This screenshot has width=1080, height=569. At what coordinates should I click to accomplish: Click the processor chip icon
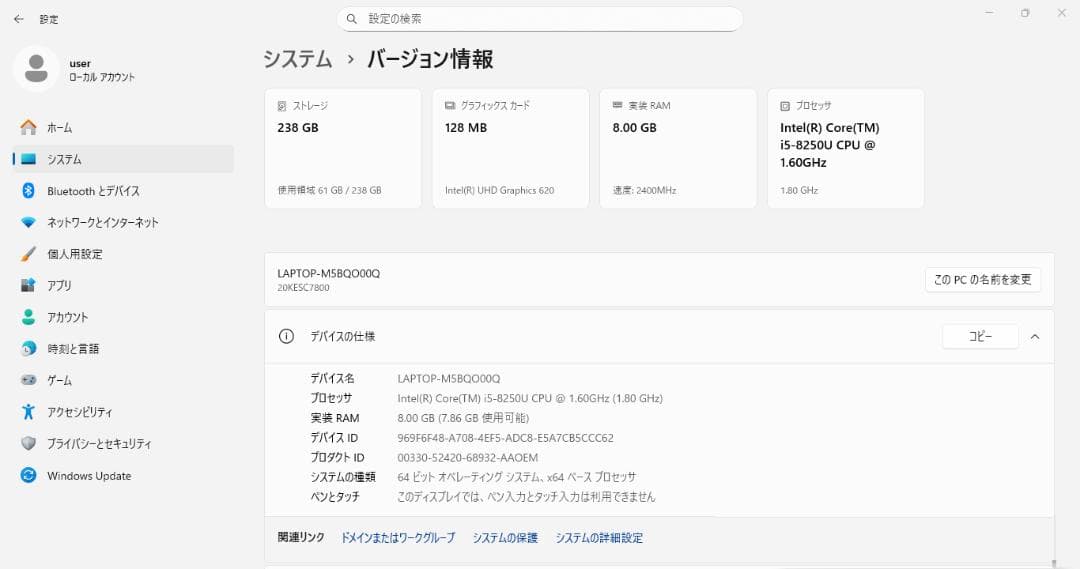pyautogui.click(x=785, y=106)
